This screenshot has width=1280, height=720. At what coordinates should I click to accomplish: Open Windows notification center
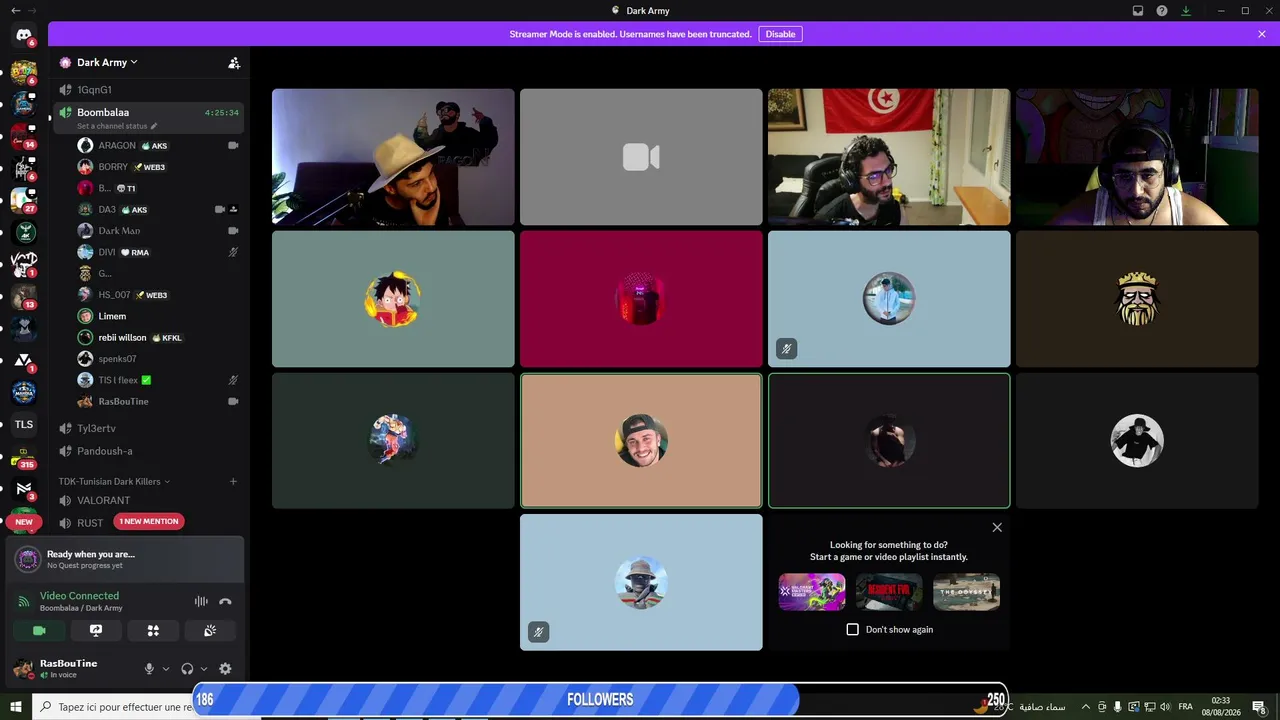tap(1259, 707)
